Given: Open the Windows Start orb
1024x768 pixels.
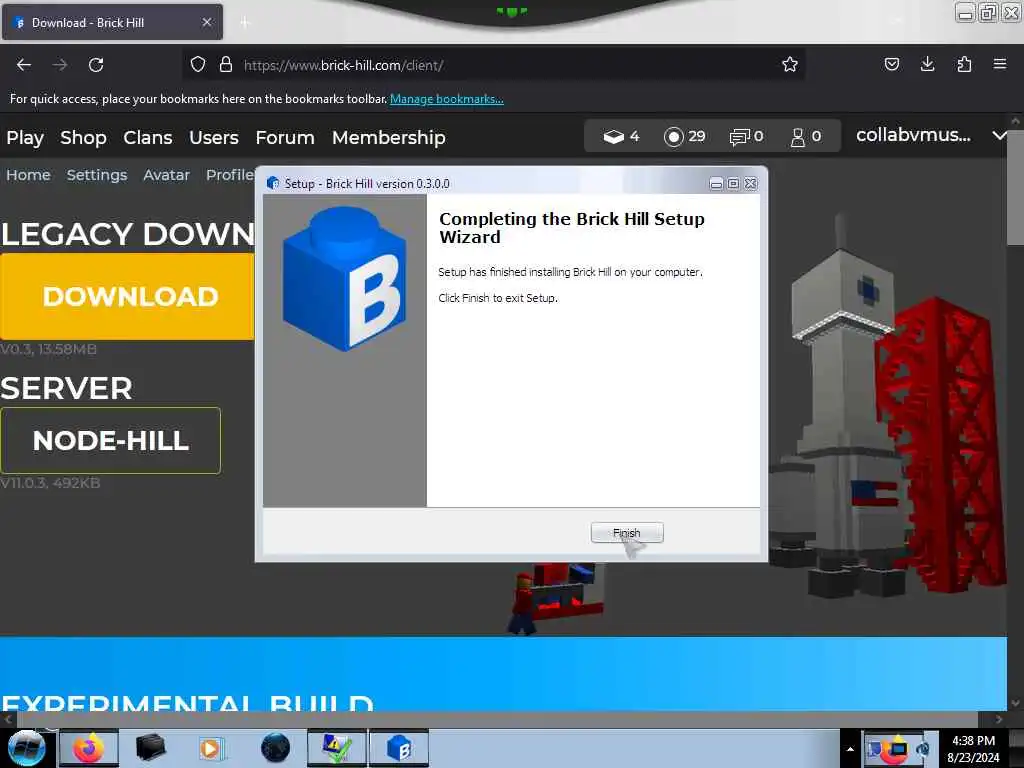Looking at the screenshot, I should 26,748.
